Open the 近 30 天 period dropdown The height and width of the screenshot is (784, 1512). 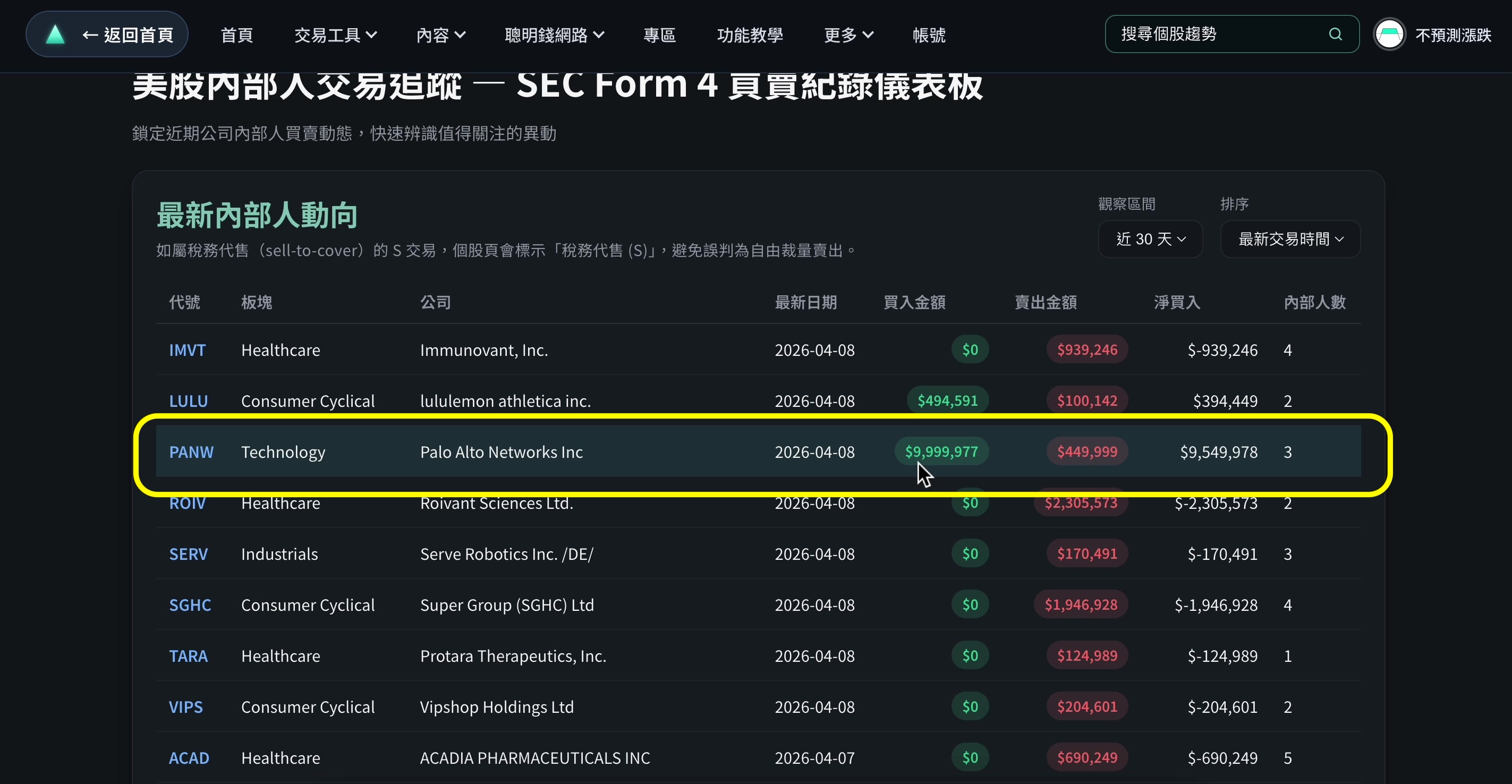(1150, 239)
